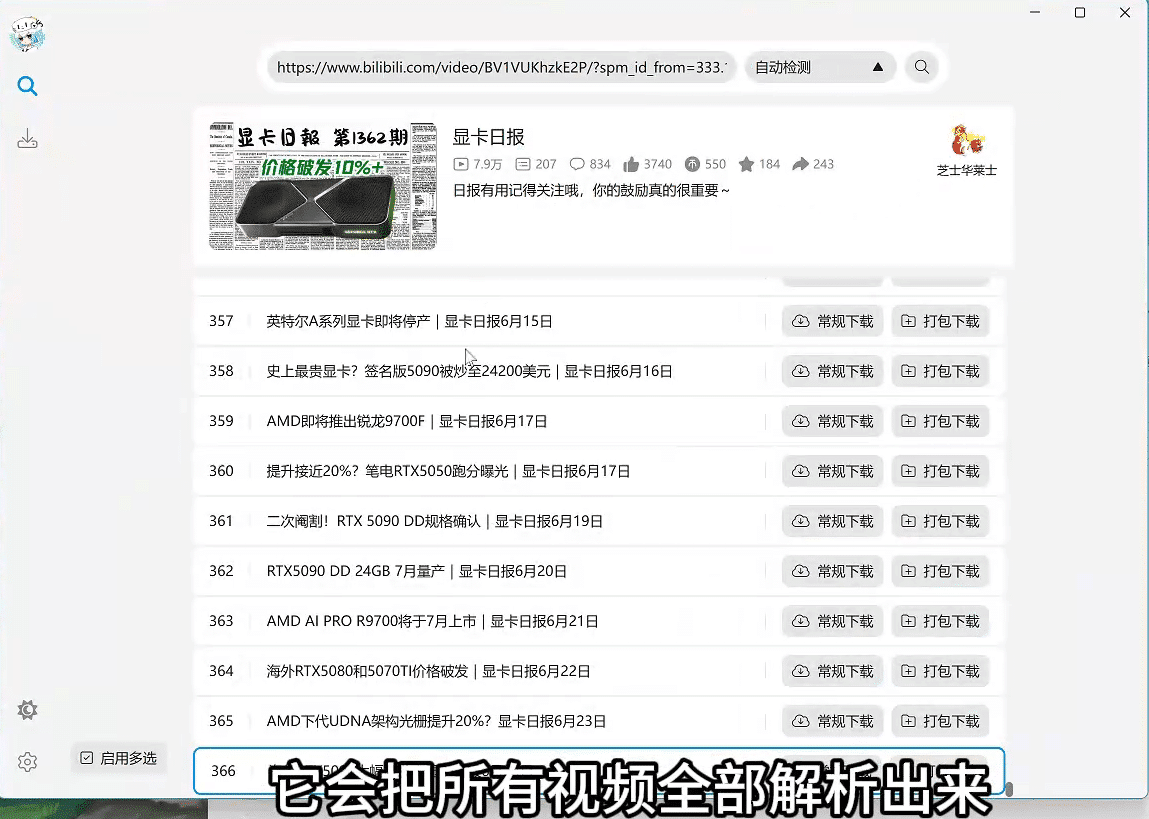Click 常规下载 for episode 357
This screenshot has height=819, width=1149.
pos(832,322)
